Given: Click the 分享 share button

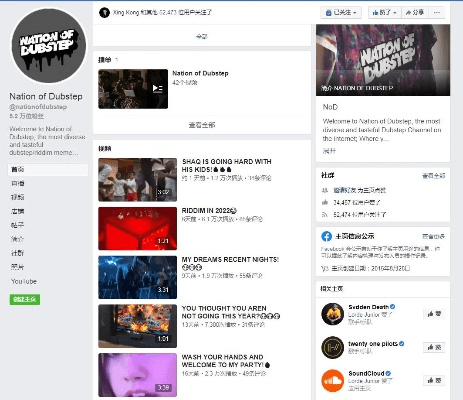Looking at the screenshot, I should point(415,13).
